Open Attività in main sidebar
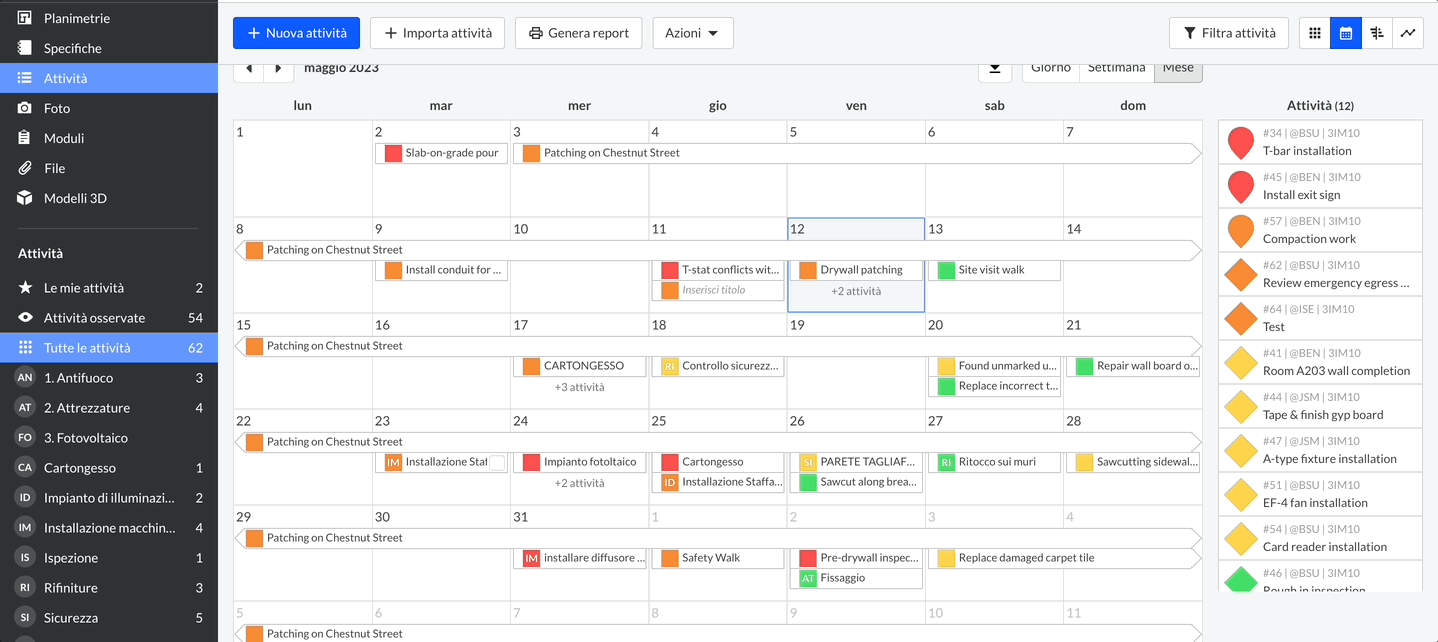This screenshot has height=642, width=1438. 109,78
